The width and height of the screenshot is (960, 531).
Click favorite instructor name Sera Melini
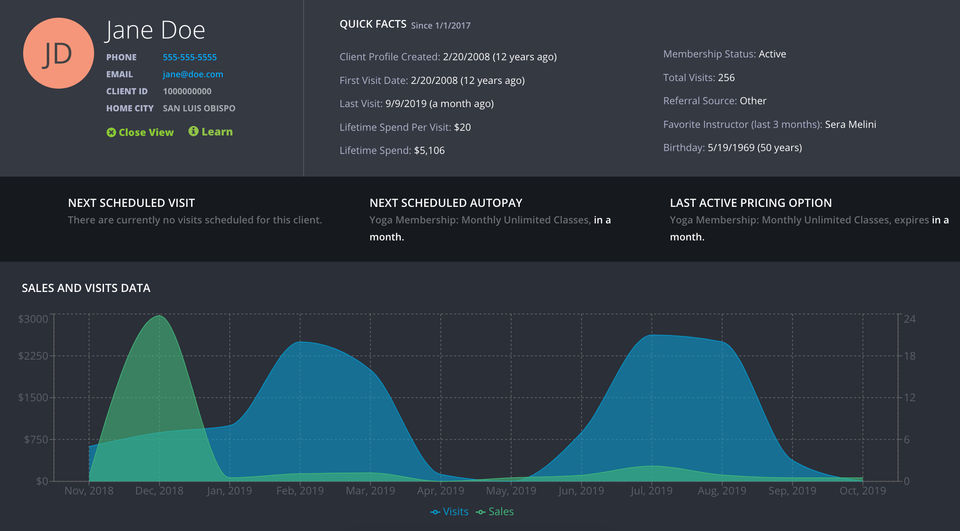850,125
